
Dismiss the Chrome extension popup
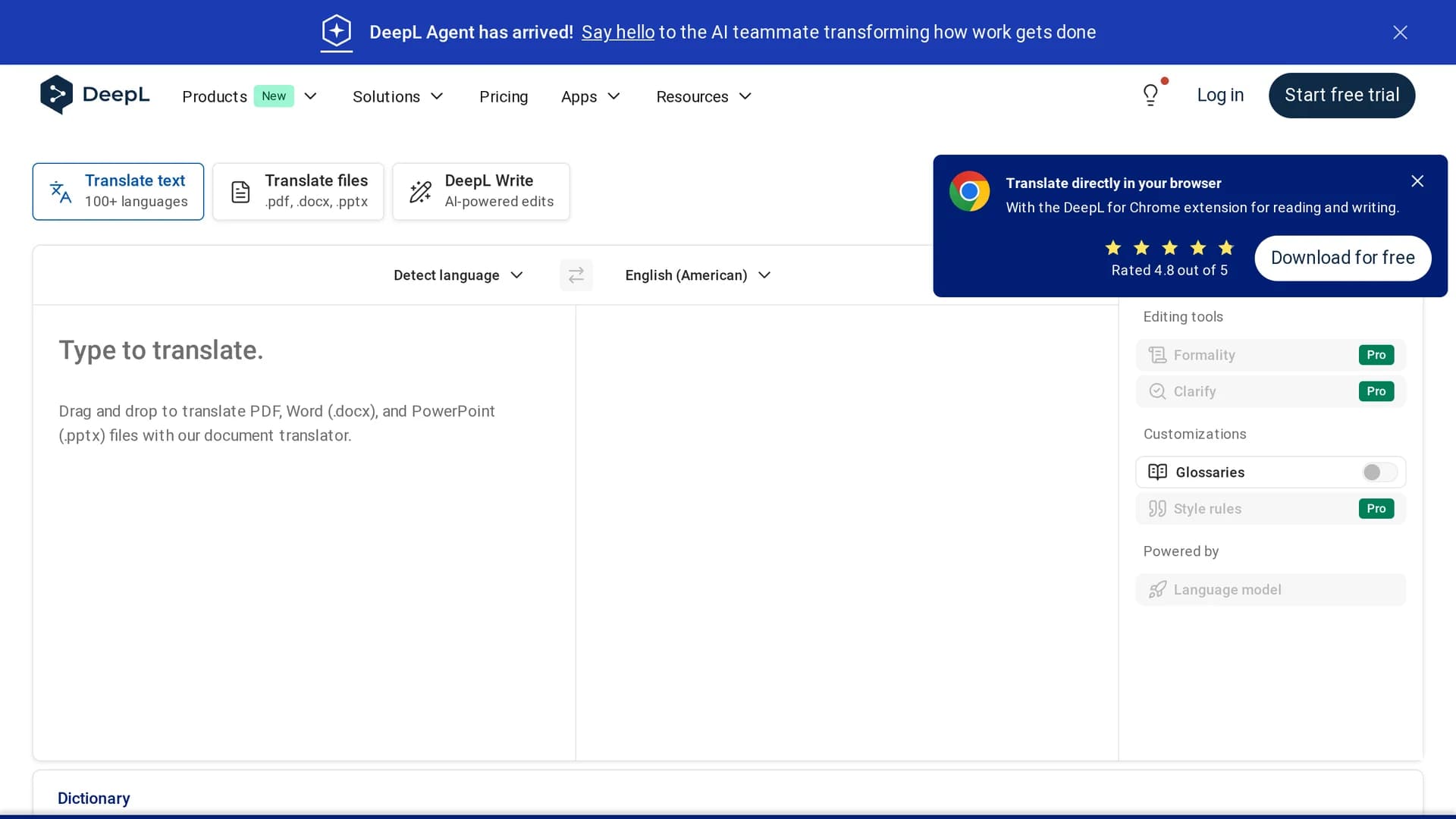(x=1417, y=181)
